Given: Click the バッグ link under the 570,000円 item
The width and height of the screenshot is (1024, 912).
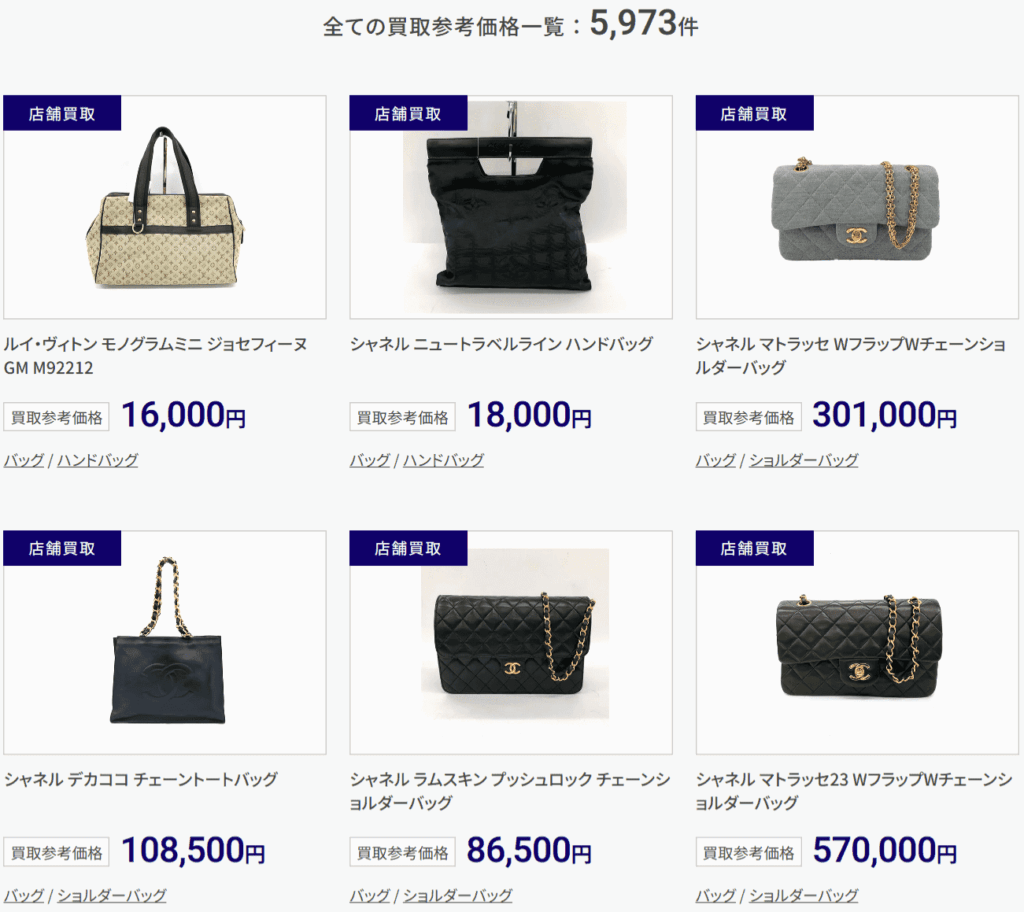Looking at the screenshot, I should point(716,895).
